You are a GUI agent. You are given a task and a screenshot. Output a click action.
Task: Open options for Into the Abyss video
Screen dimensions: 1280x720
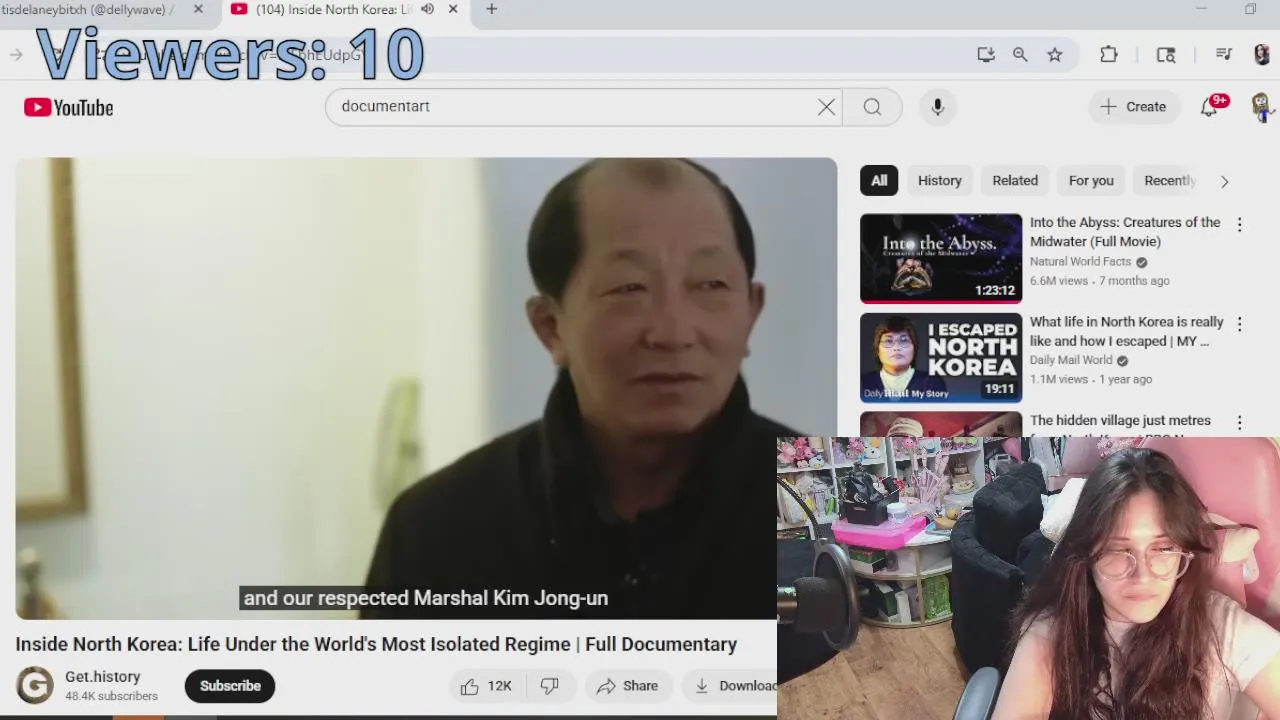tap(1239, 225)
